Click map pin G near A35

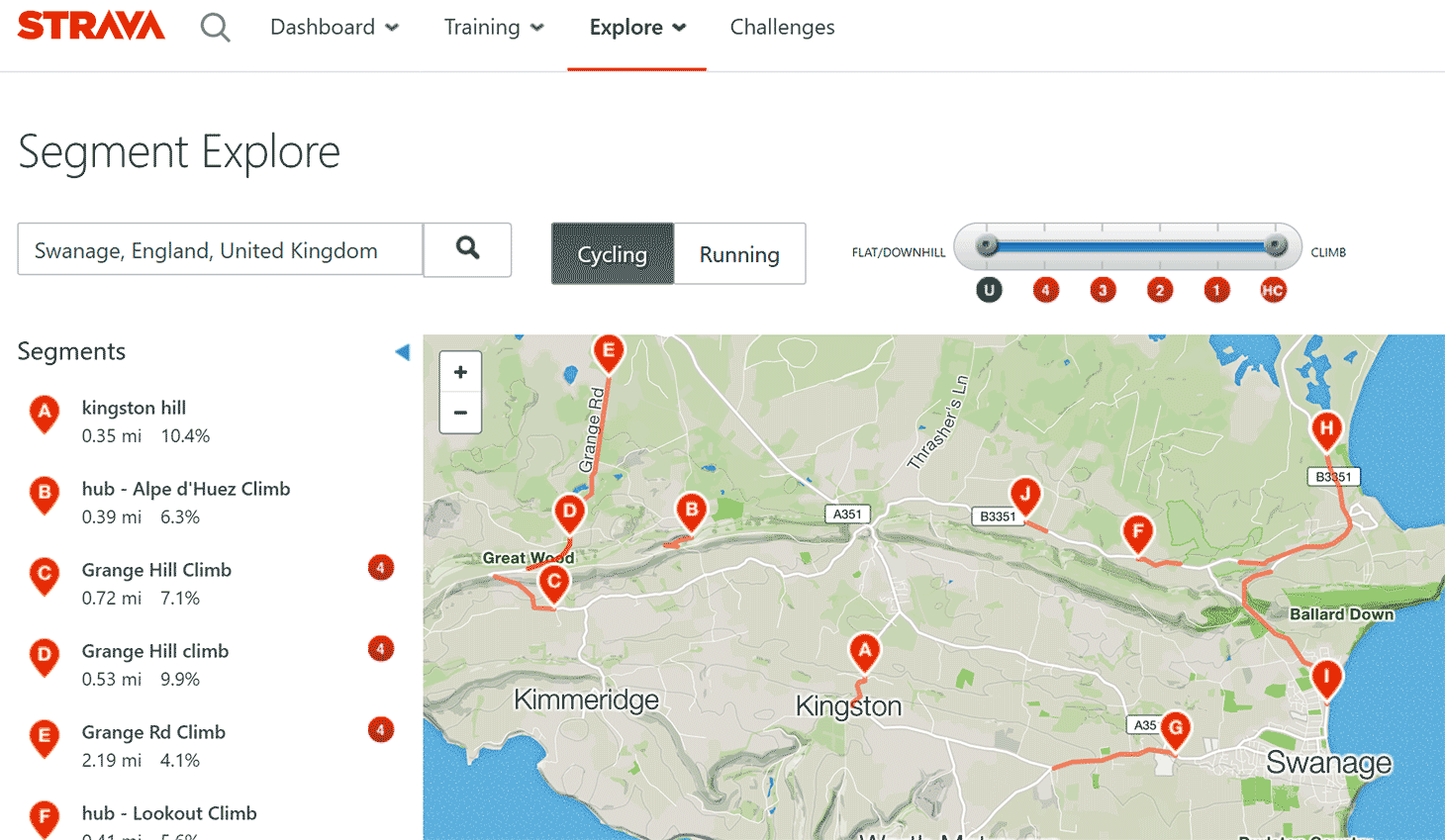click(x=1175, y=730)
